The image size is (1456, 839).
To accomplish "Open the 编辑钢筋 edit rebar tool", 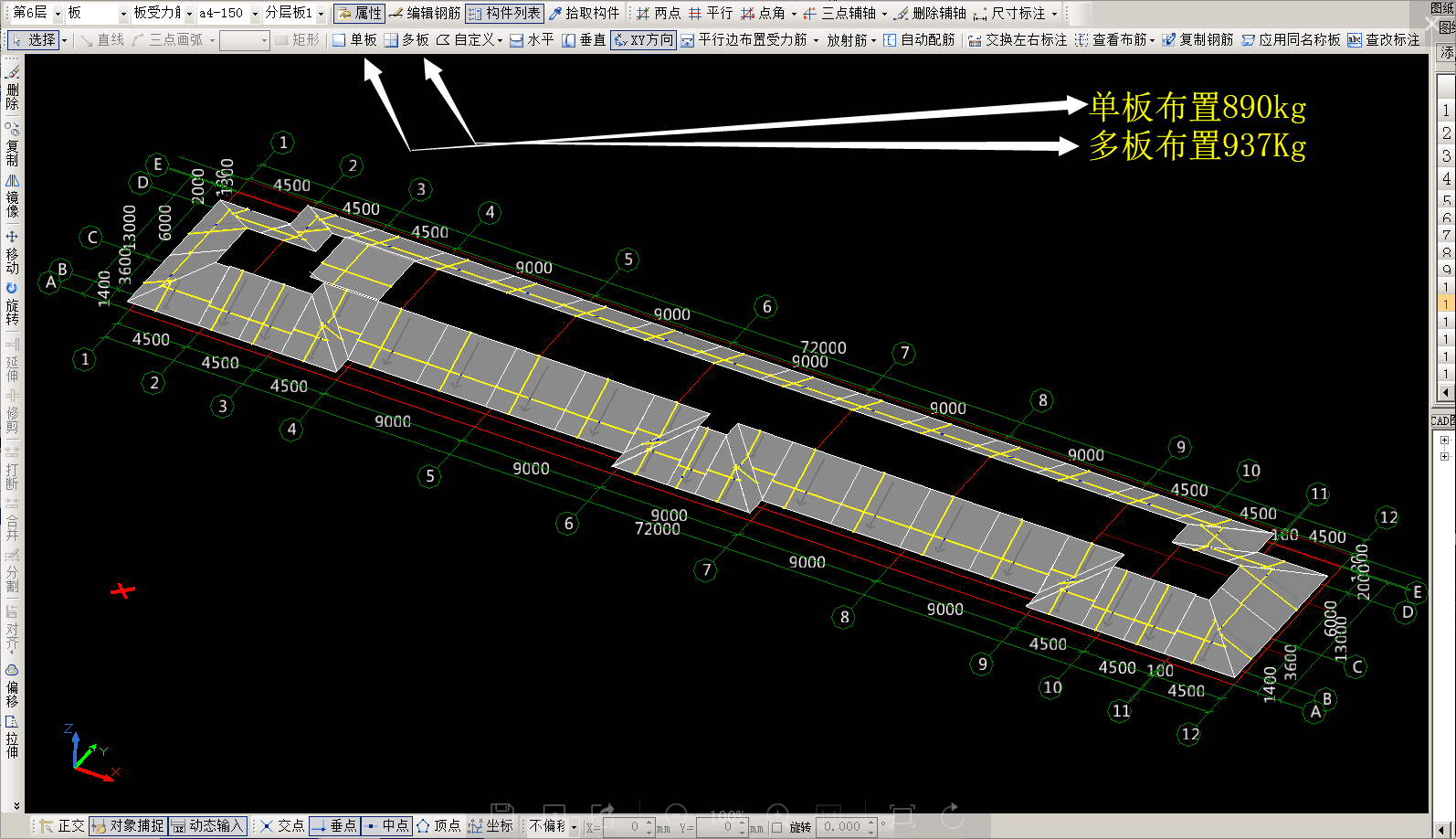I will point(425,13).
